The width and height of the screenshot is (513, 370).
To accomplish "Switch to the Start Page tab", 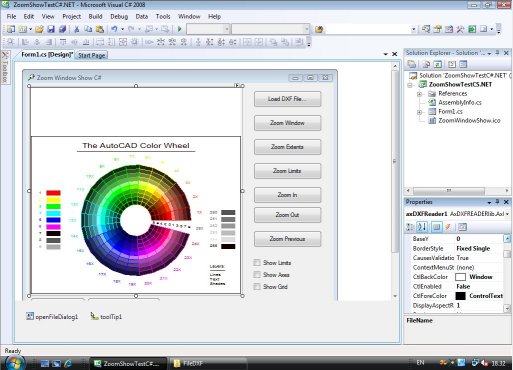I will click(x=92, y=55).
